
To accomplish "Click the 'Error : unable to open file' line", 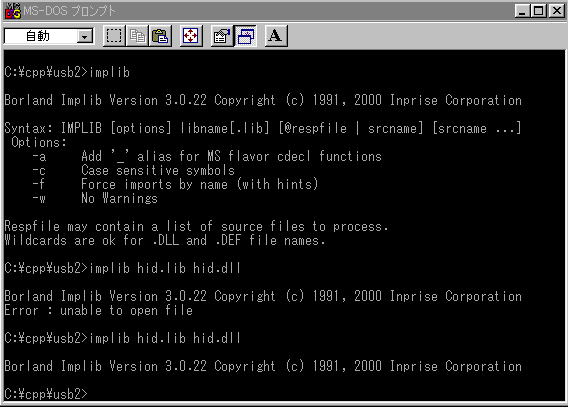I will pyautogui.click(x=99, y=310).
